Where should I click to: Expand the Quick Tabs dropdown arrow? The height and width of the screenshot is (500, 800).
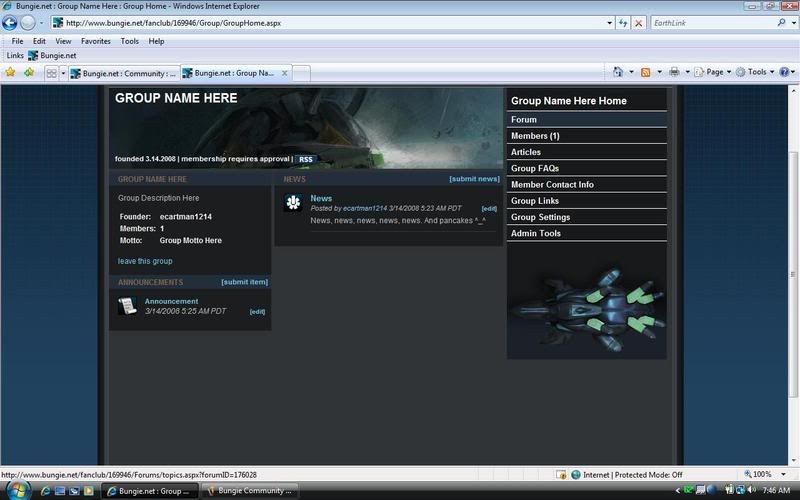tap(63, 73)
